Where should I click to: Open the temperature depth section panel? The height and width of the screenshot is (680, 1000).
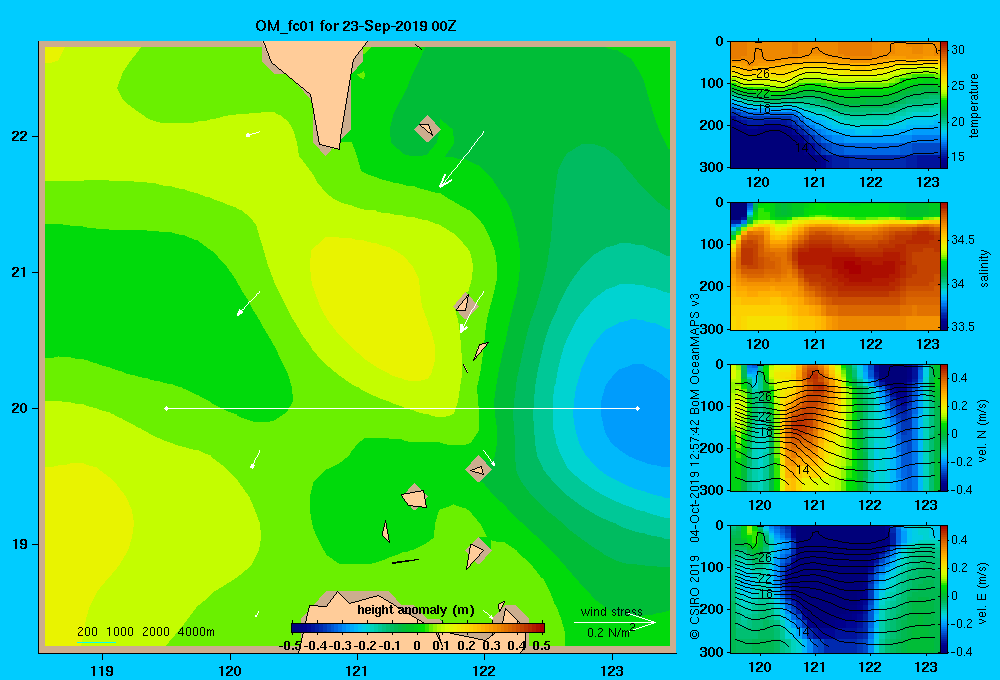pos(834,105)
